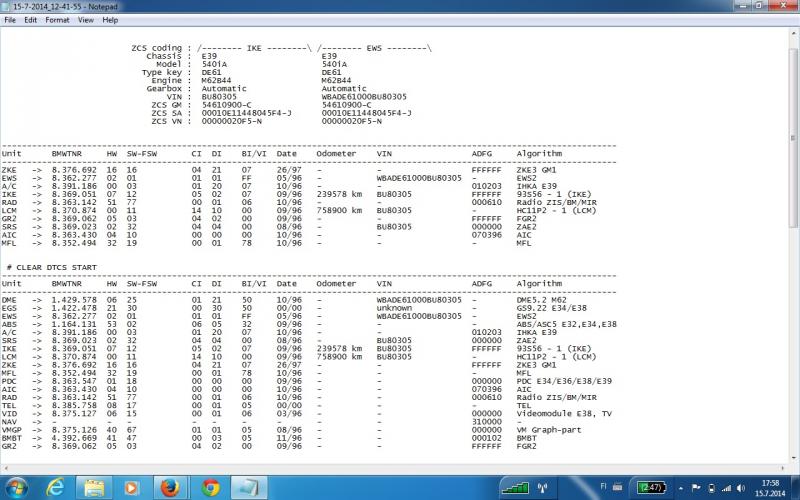Screen dimensions: 800x500
Task: Click the vertical scrollbar thumb
Action: (x=793, y=138)
